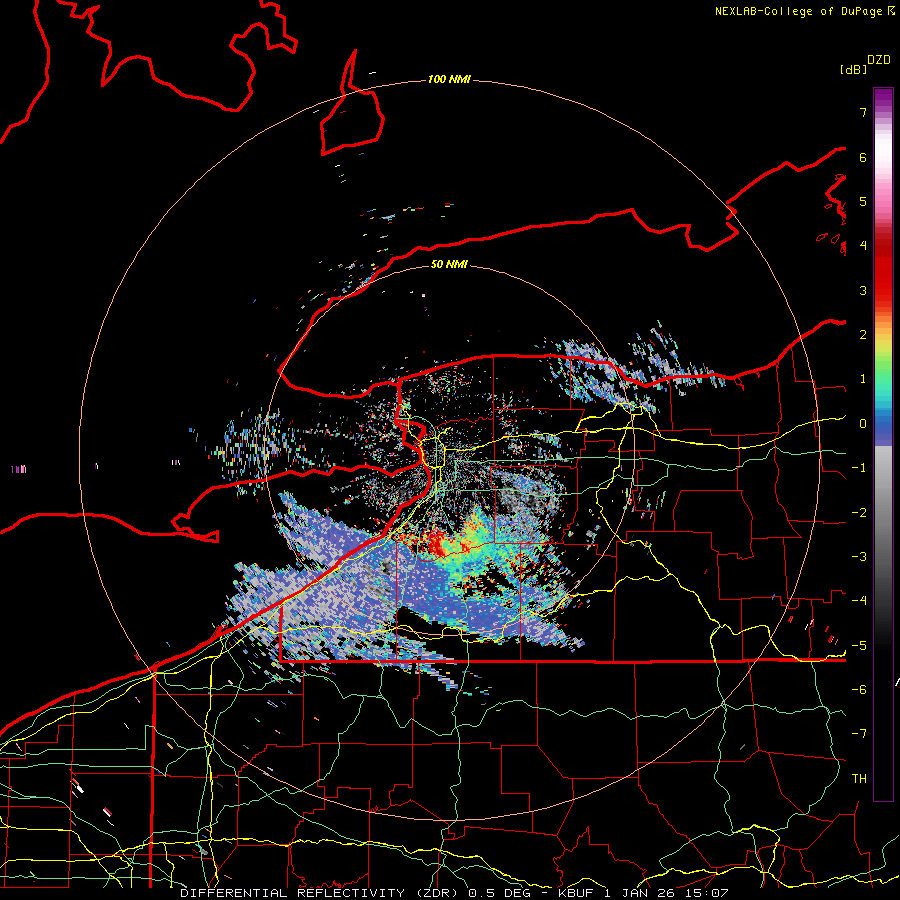Screen dimensions: 900x900
Task: Pick the -4 value on the dB scale
Action: [859, 601]
